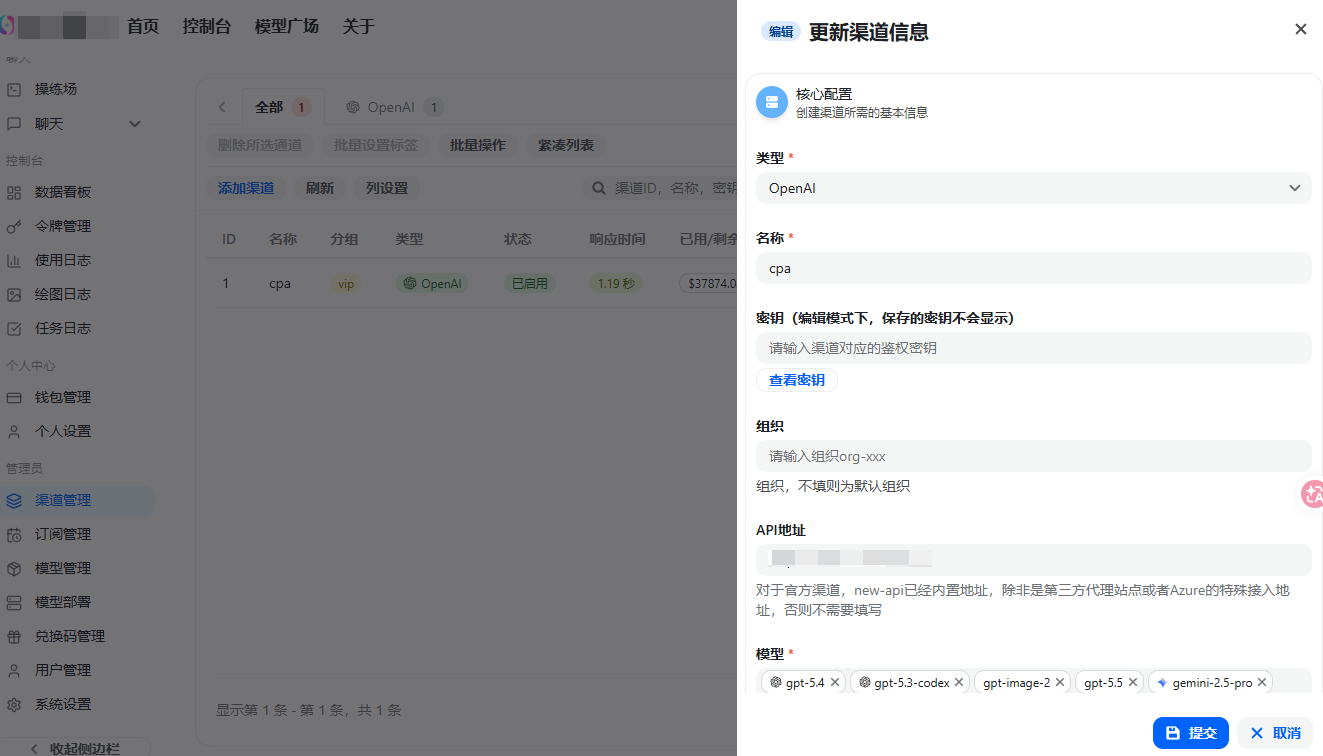This screenshot has height=756, width=1323.
Task: Click the site logo at top left
Action: point(6,26)
